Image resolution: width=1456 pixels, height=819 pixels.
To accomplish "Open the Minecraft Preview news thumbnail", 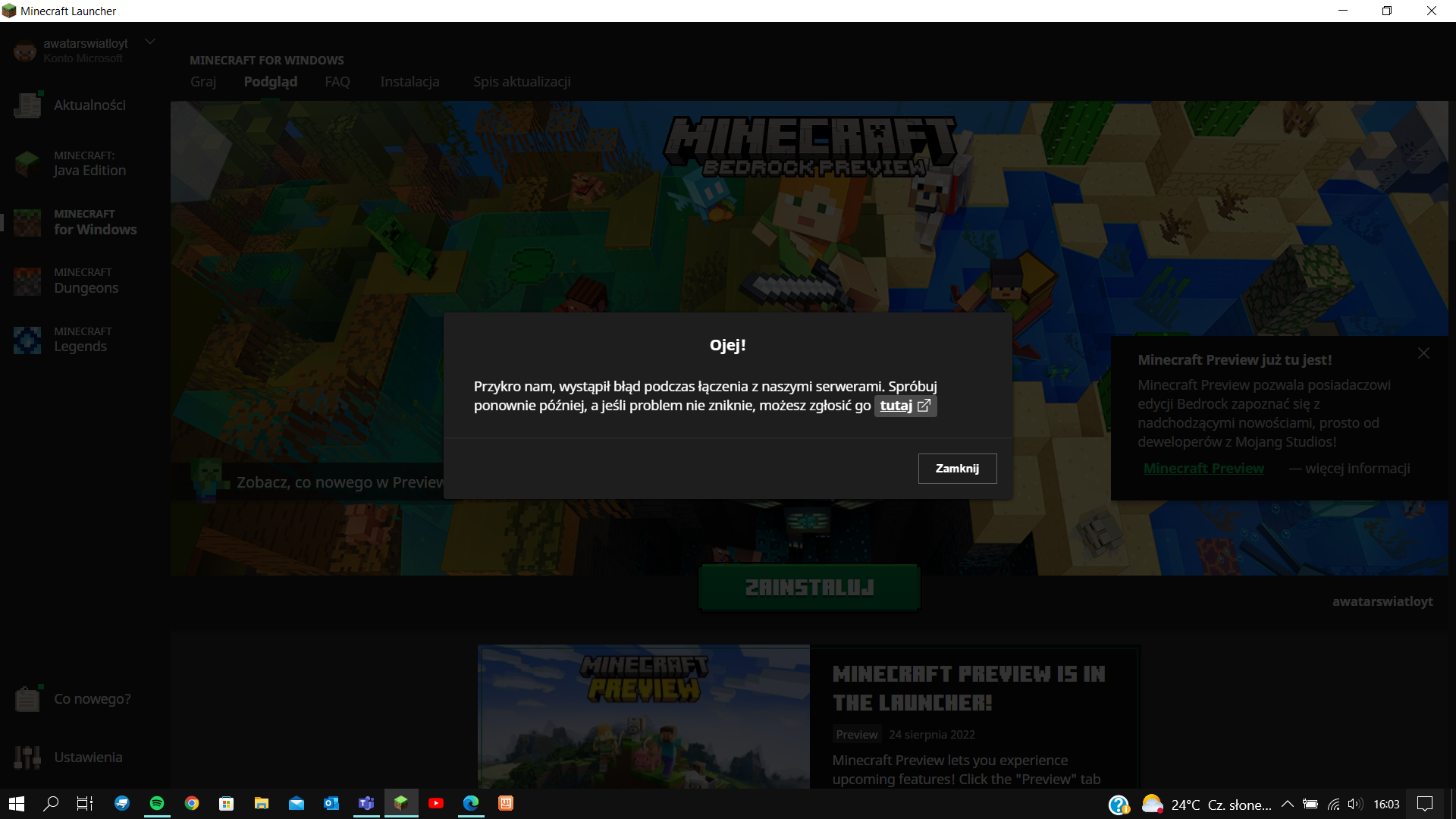I will click(644, 717).
